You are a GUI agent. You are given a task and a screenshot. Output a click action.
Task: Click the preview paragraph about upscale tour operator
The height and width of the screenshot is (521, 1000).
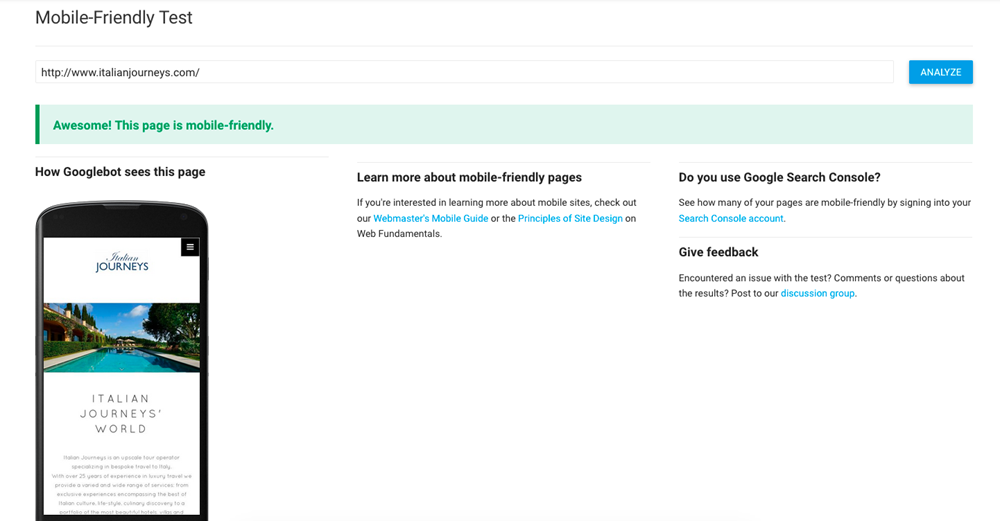[121, 484]
